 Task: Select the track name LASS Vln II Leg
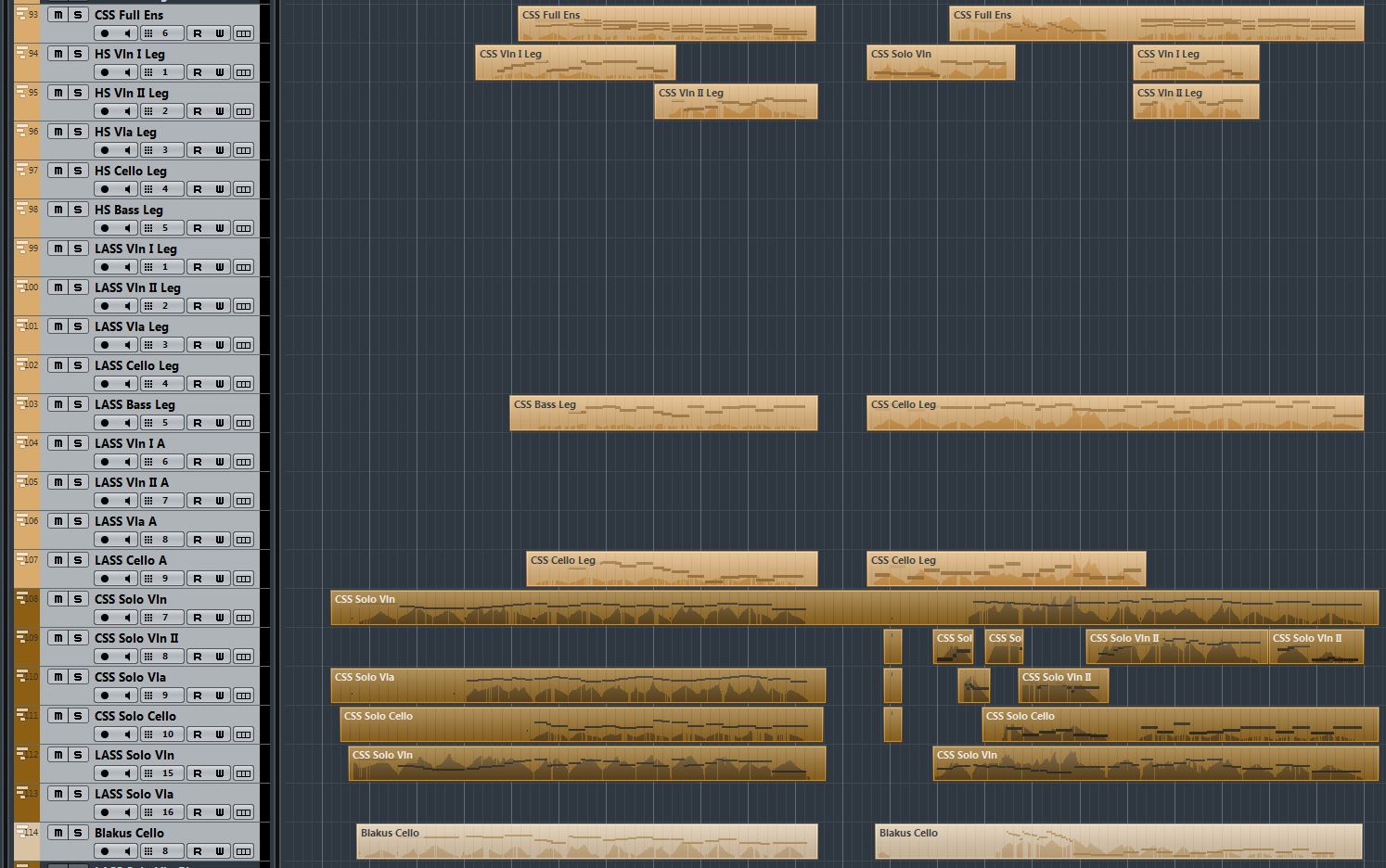tap(137, 287)
